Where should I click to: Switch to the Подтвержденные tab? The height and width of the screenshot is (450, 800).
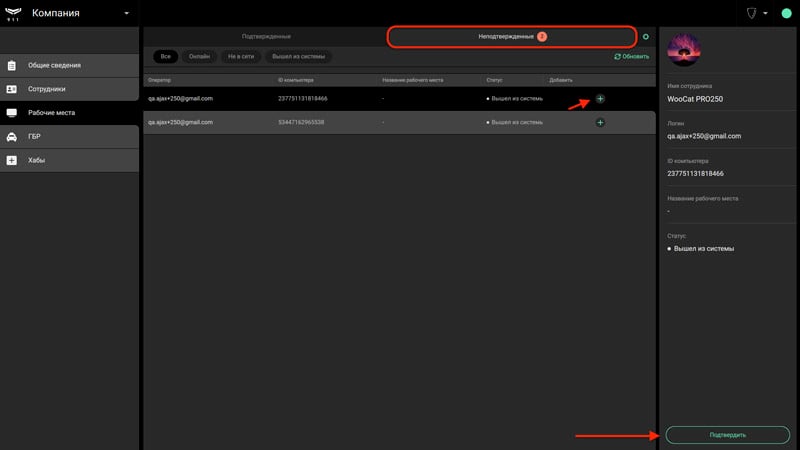[266, 37]
